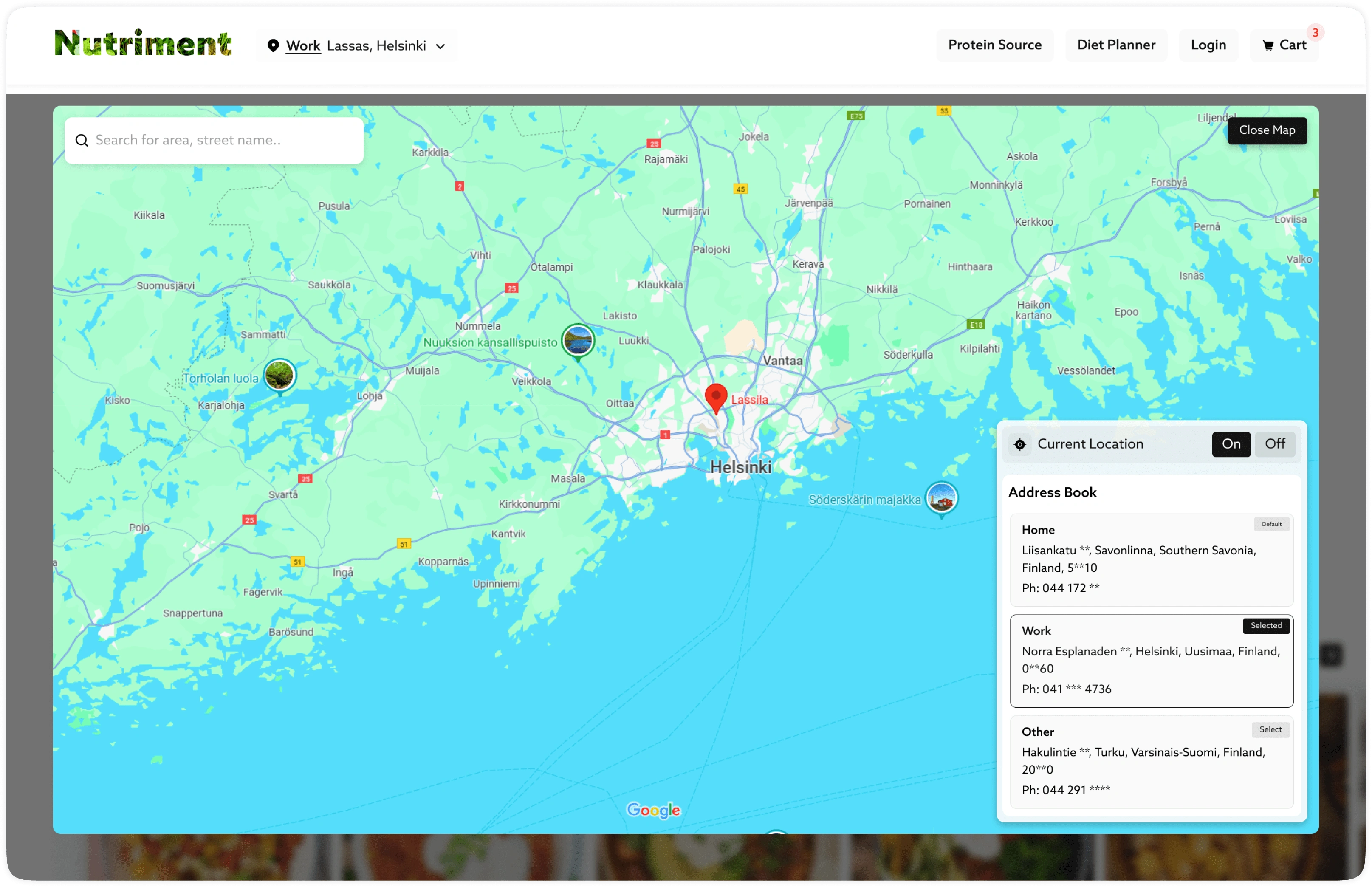Click the magnifier search icon on the map
The height and width of the screenshot is (887, 1372).
pos(82,141)
